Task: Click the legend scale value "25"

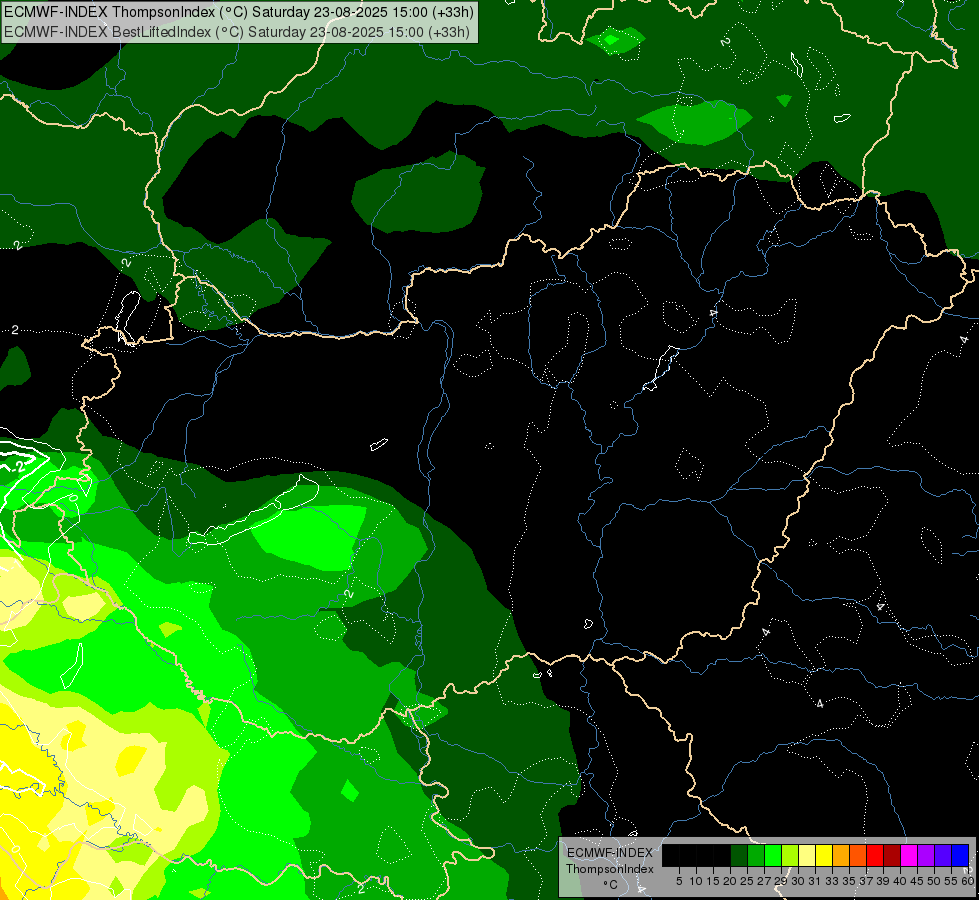Action: [747, 881]
